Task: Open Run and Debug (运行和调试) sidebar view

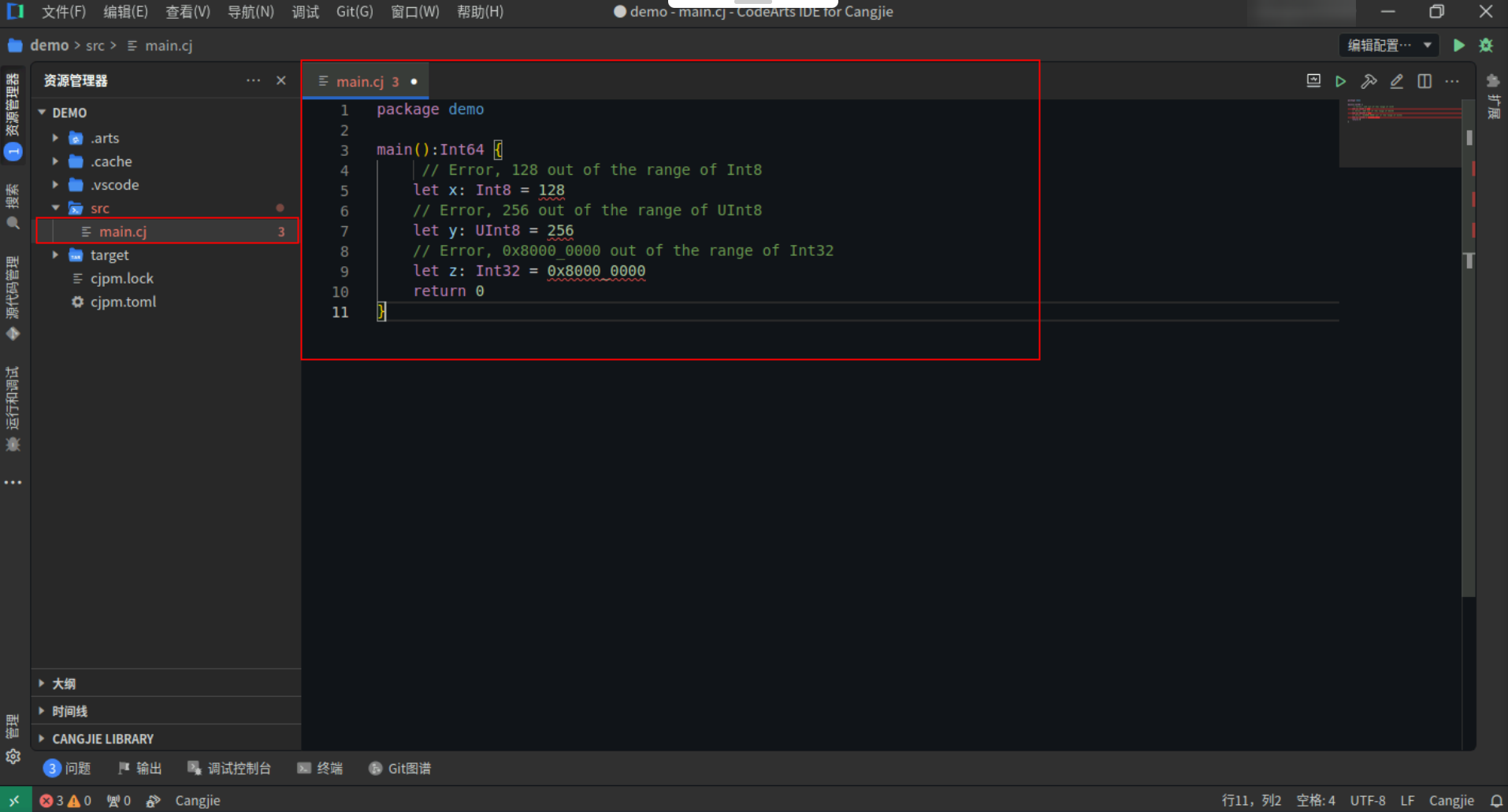Action: 13,410
